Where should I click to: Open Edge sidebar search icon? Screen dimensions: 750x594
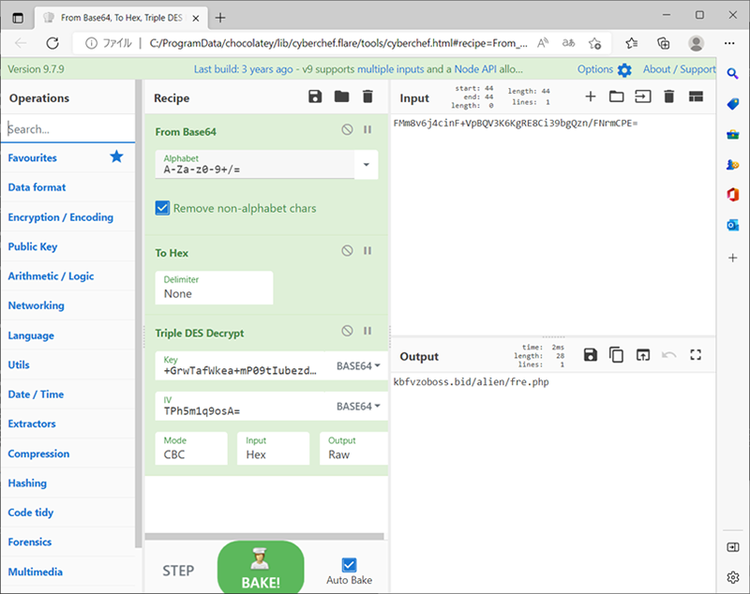[x=733, y=73]
